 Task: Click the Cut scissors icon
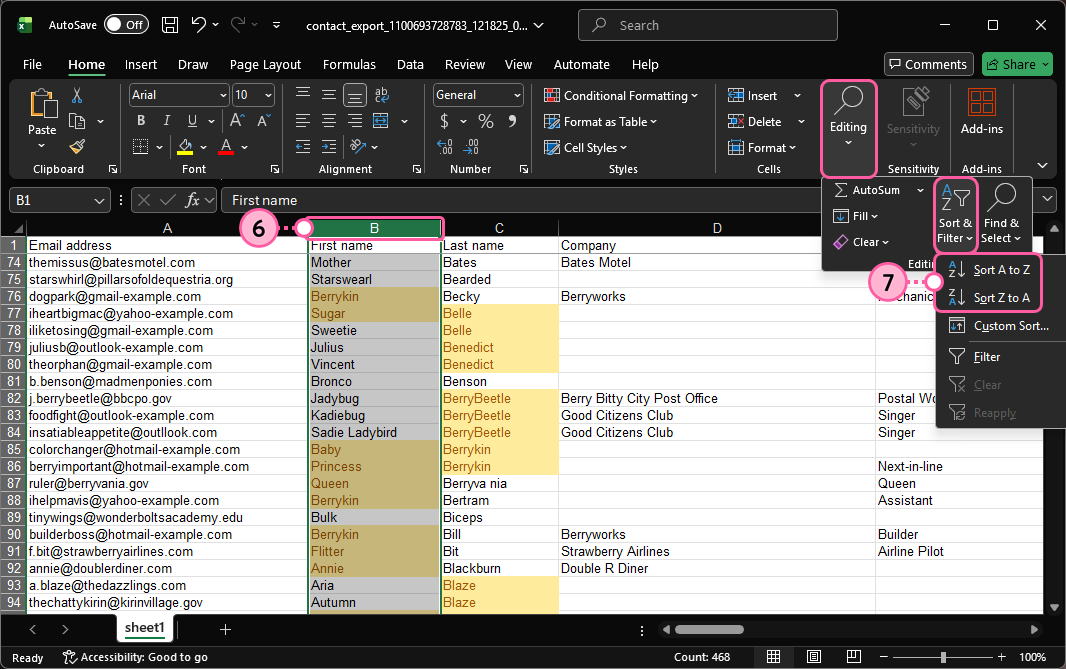coord(77,96)
